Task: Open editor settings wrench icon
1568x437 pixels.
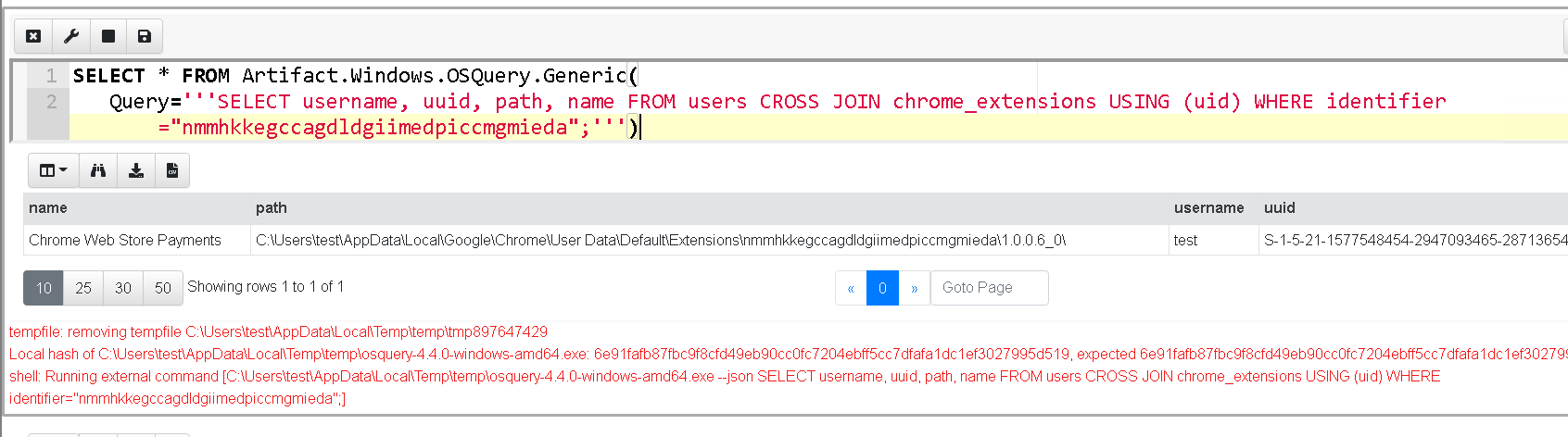Action: pos(70,36)
